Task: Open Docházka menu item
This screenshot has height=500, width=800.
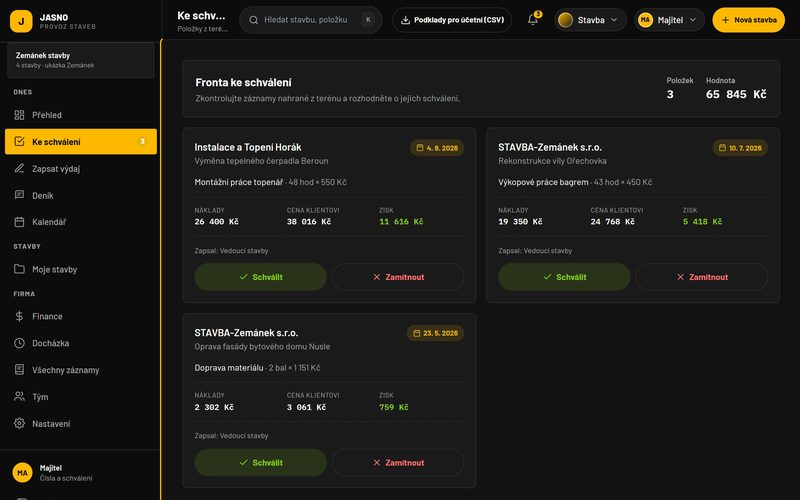Action: pos(81,343)
